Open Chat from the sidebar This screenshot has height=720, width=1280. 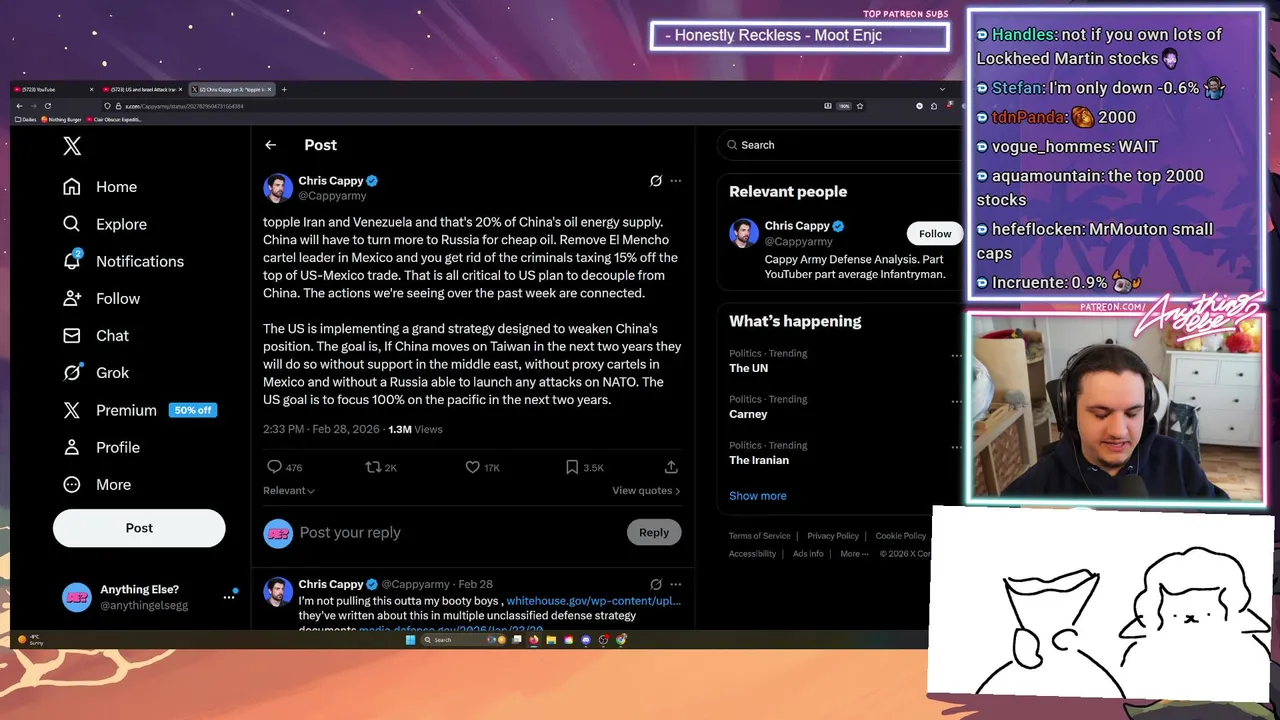[x=96, y=335]
